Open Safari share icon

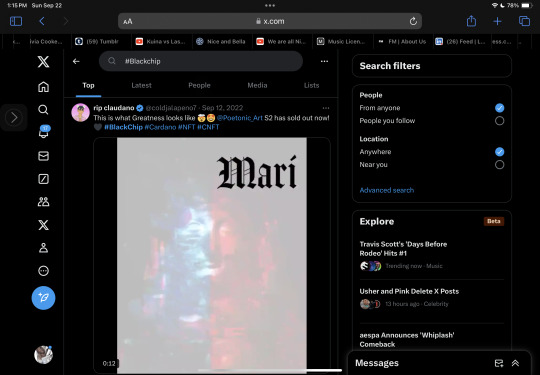(x=471, y=21)
